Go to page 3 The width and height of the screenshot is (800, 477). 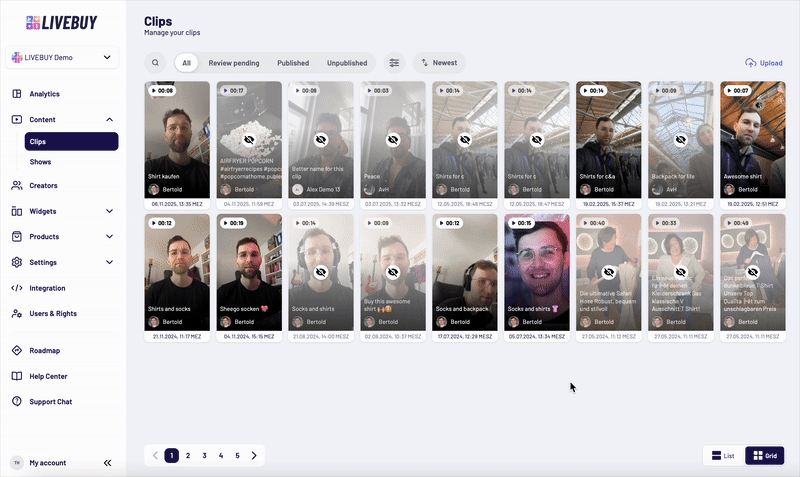point(205,456)
